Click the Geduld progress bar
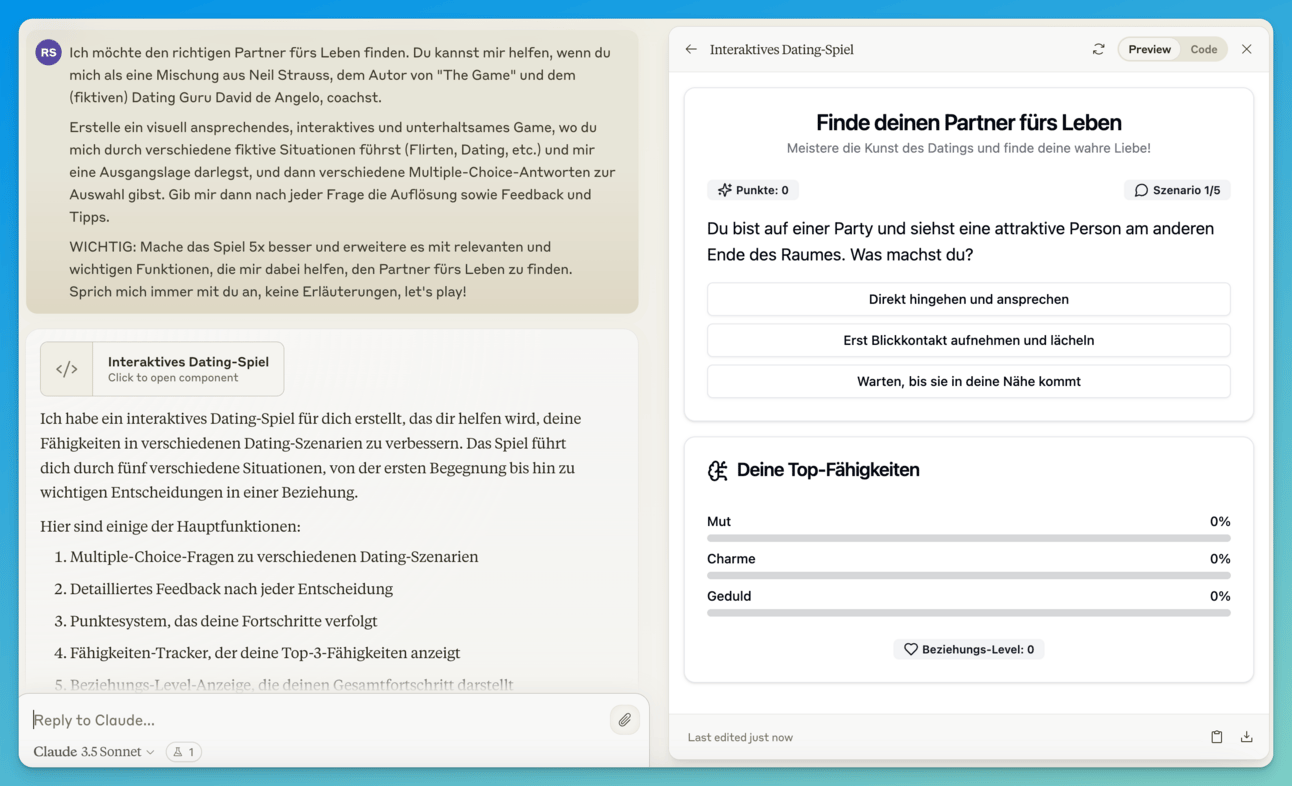 point(968,612)
